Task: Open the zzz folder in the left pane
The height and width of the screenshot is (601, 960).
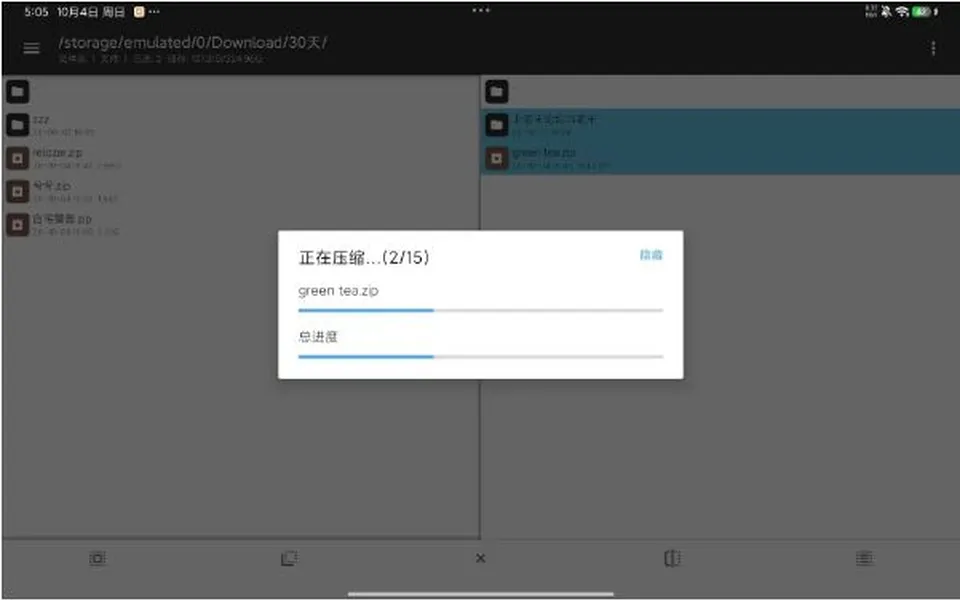Action: [x=241, y=125]
